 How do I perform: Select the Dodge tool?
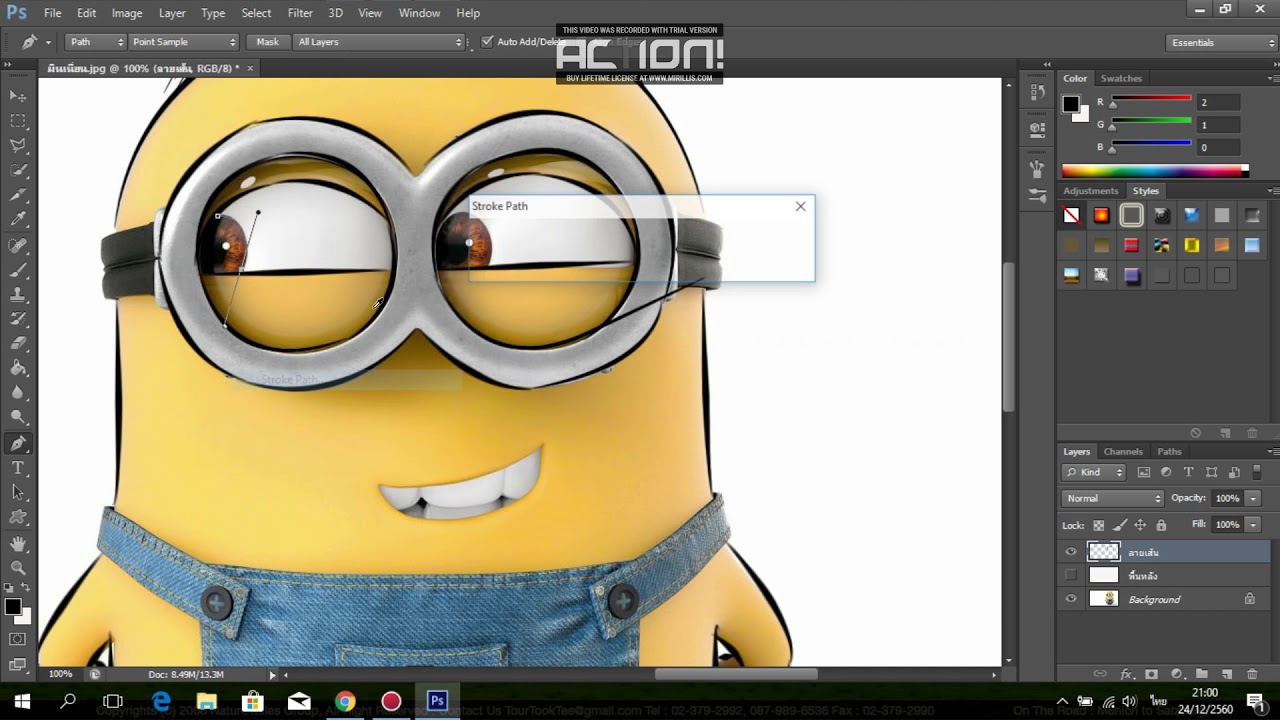[x=18, y=418]
